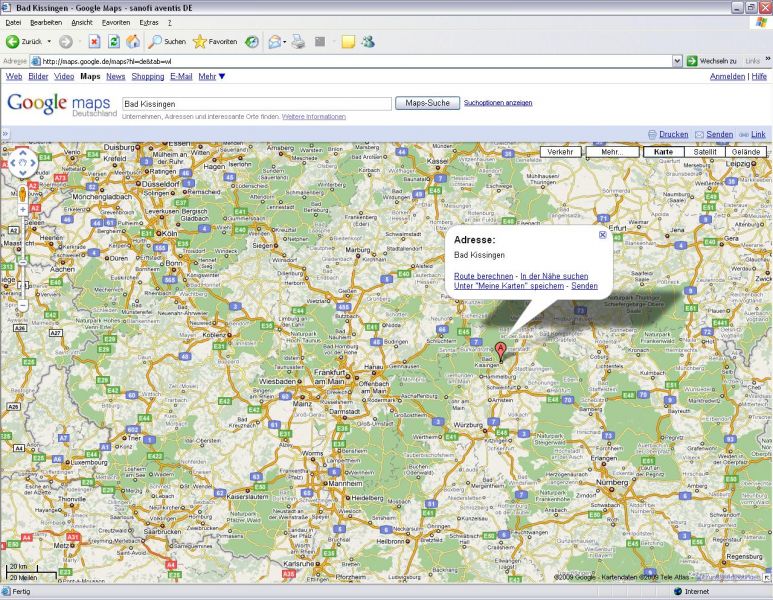
Task: Open the Datei menu
Action: point(13,23)
